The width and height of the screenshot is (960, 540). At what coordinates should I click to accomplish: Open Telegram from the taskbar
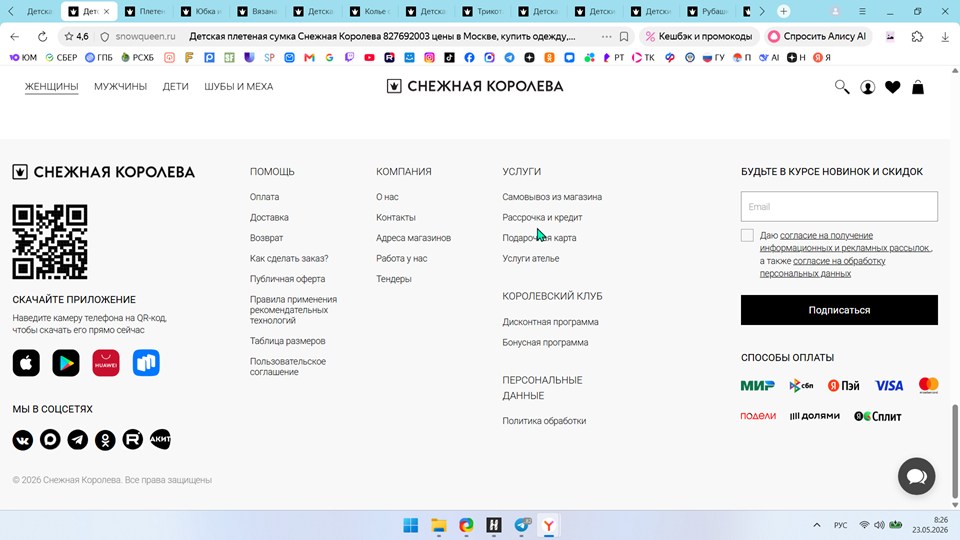coord(522,525)
